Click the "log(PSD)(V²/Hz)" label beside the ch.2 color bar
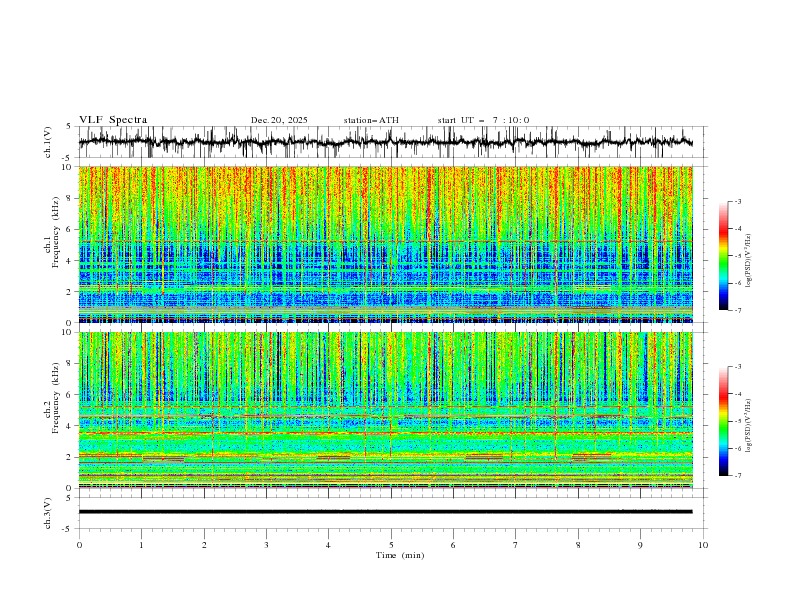The image size is (792, 612). (x=748, y=426)
